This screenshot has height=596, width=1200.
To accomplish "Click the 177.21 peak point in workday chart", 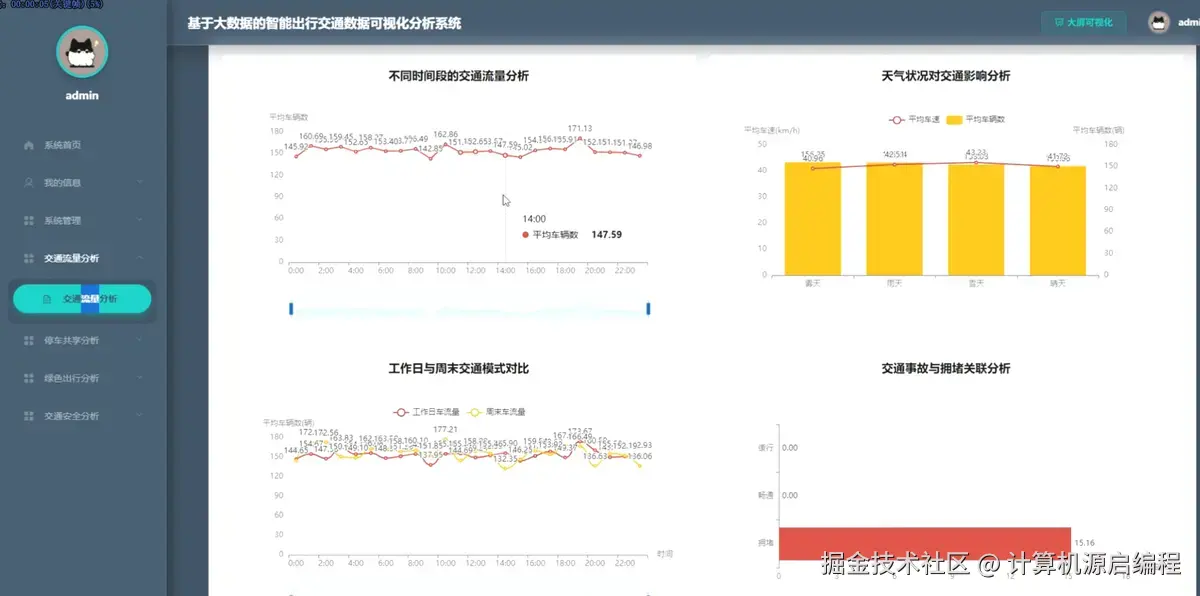I will [445, 440].
